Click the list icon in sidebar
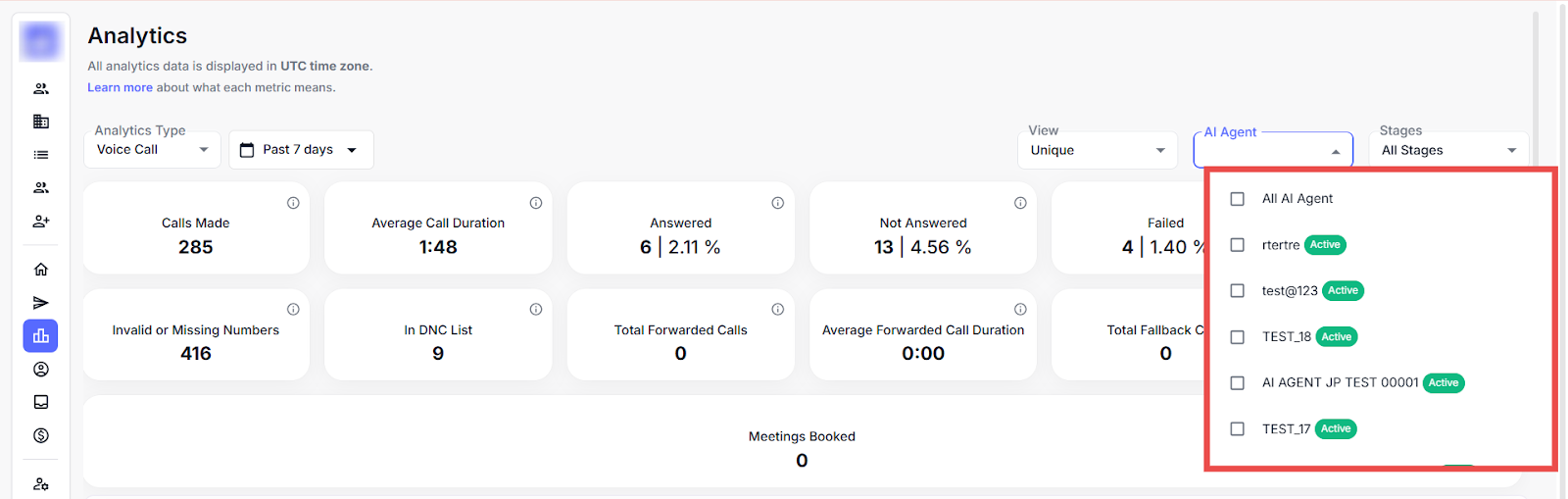 [x=41, y=155]
